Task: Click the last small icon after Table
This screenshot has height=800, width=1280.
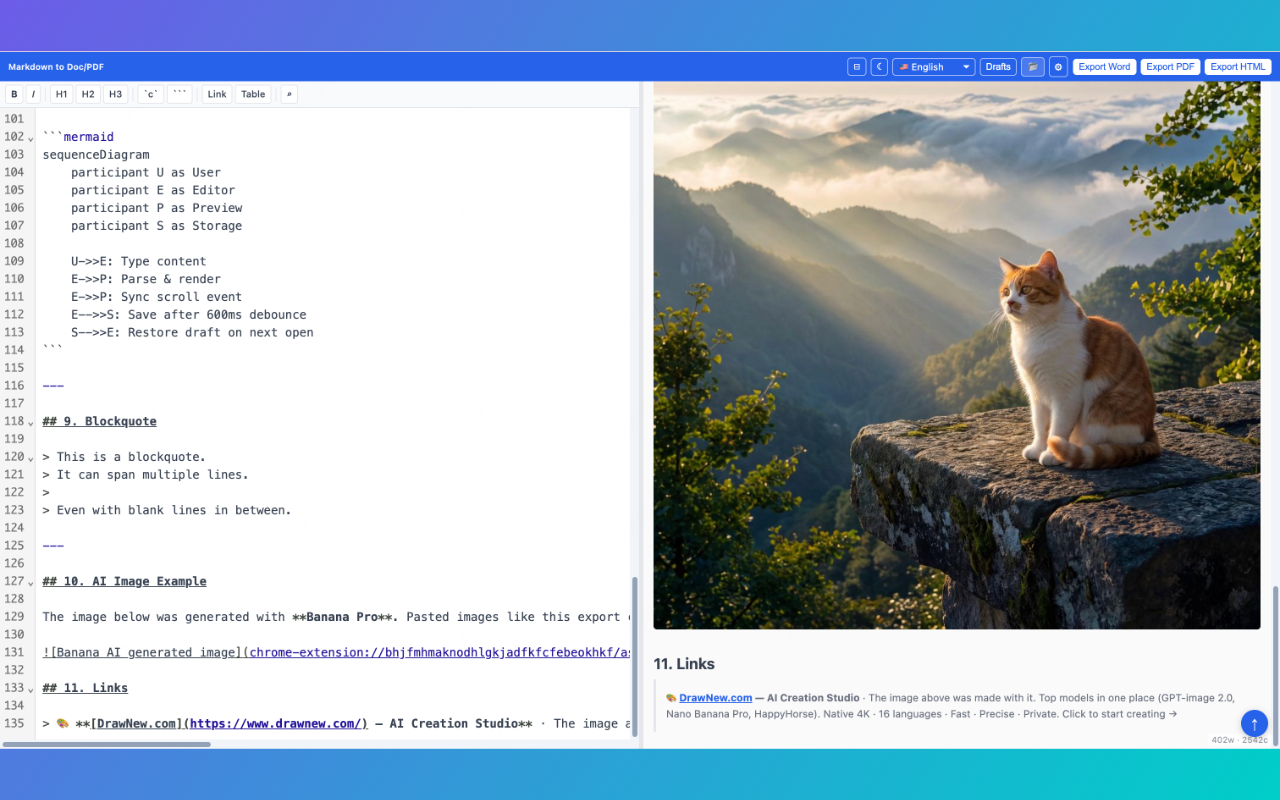Action: (289, 94)
